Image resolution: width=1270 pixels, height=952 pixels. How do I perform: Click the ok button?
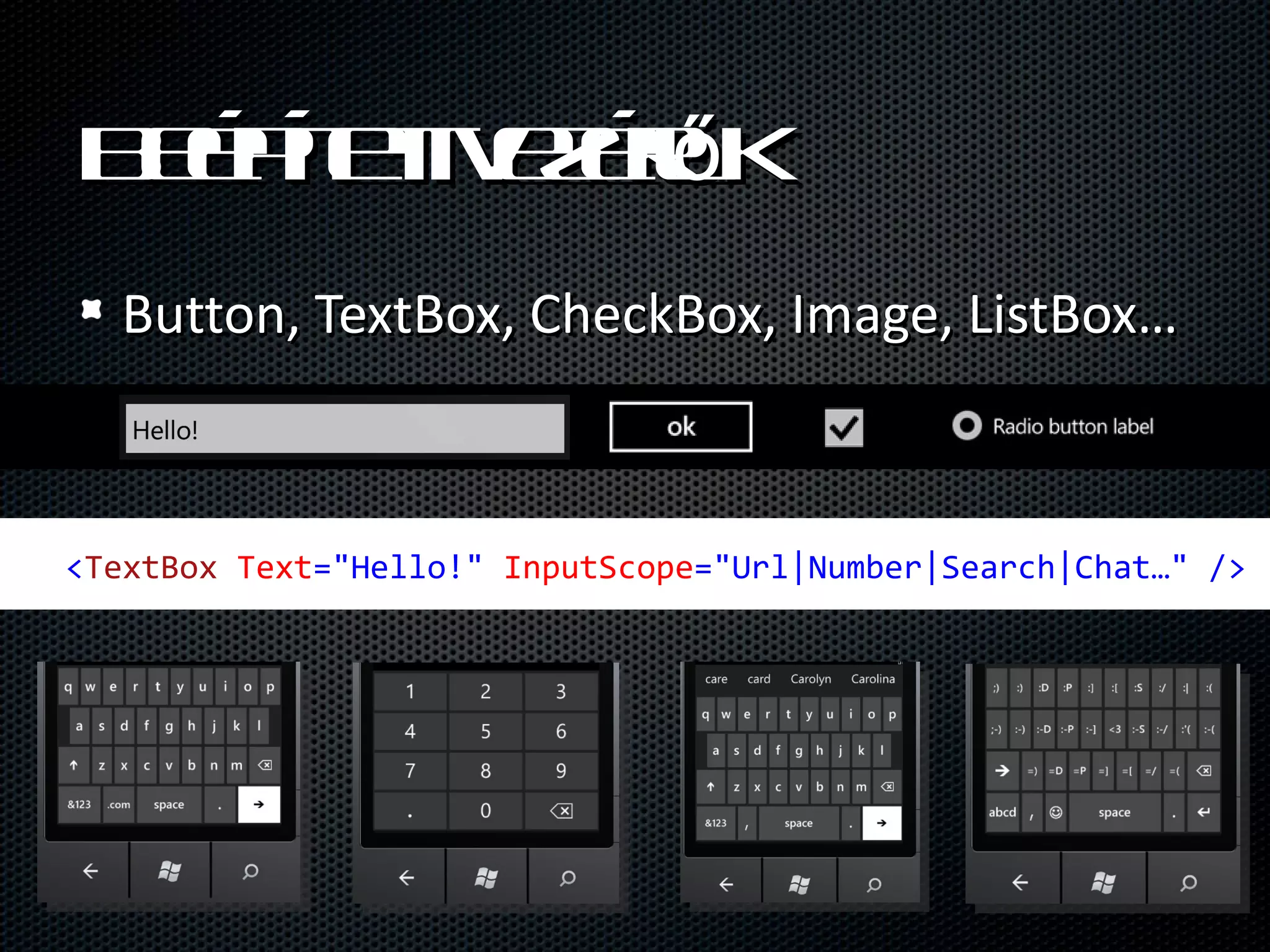pyautogui.click(x=681, y=427)
